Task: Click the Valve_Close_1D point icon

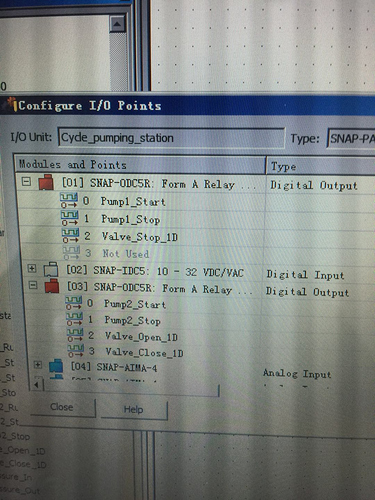Action: [x=76, y=351]
